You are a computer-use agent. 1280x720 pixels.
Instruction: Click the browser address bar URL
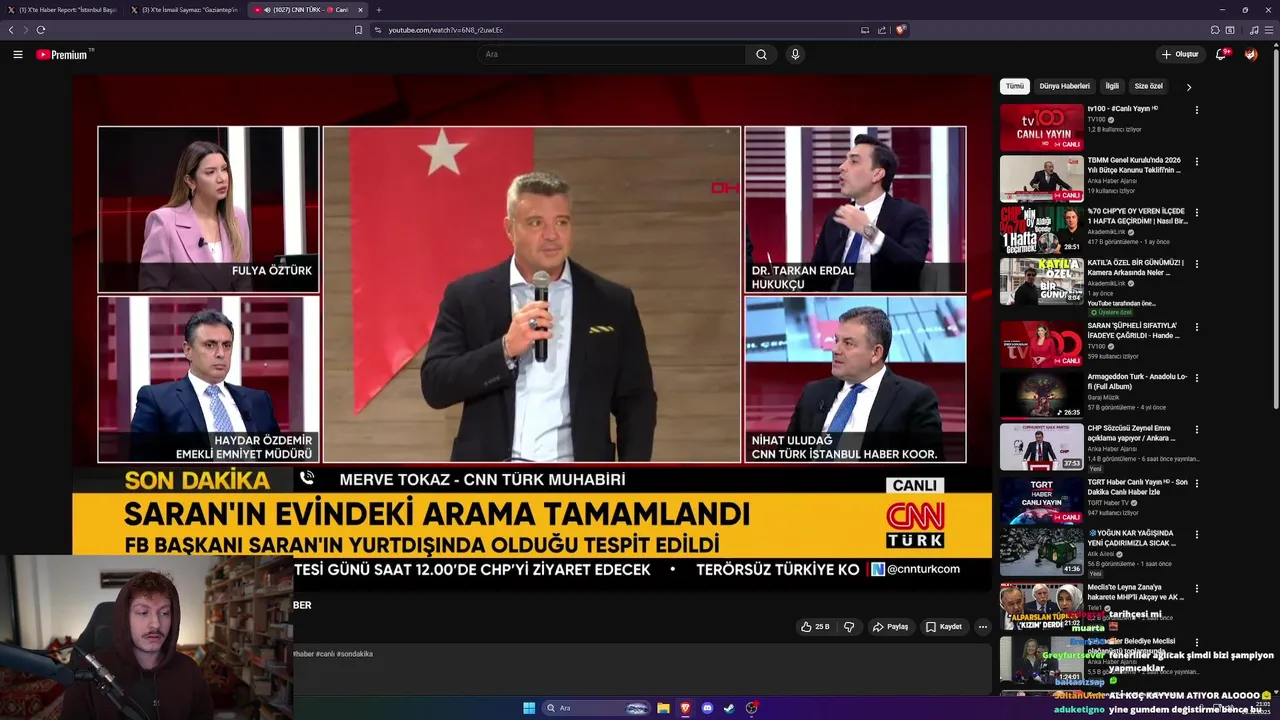(446, 30)
